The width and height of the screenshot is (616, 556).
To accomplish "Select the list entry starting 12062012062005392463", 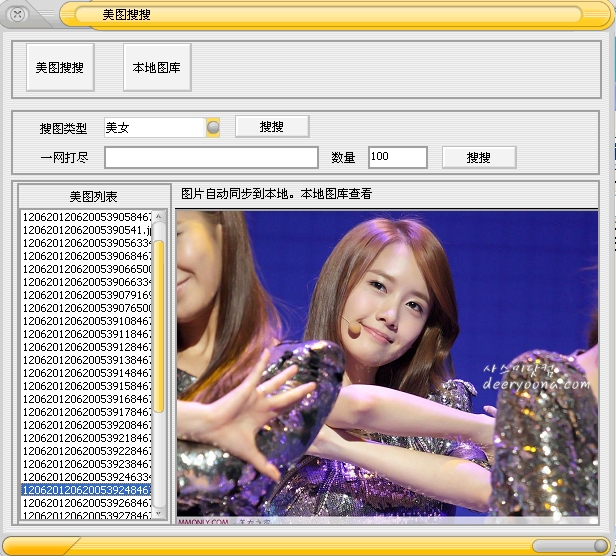I will point(87,477).
